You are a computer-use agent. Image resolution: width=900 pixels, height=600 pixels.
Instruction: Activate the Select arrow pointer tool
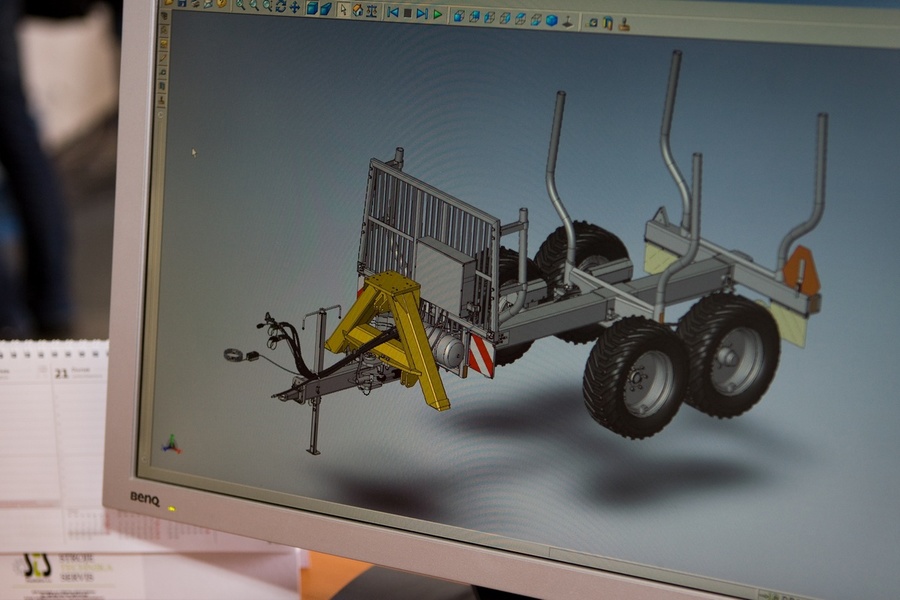coord(343,10)
